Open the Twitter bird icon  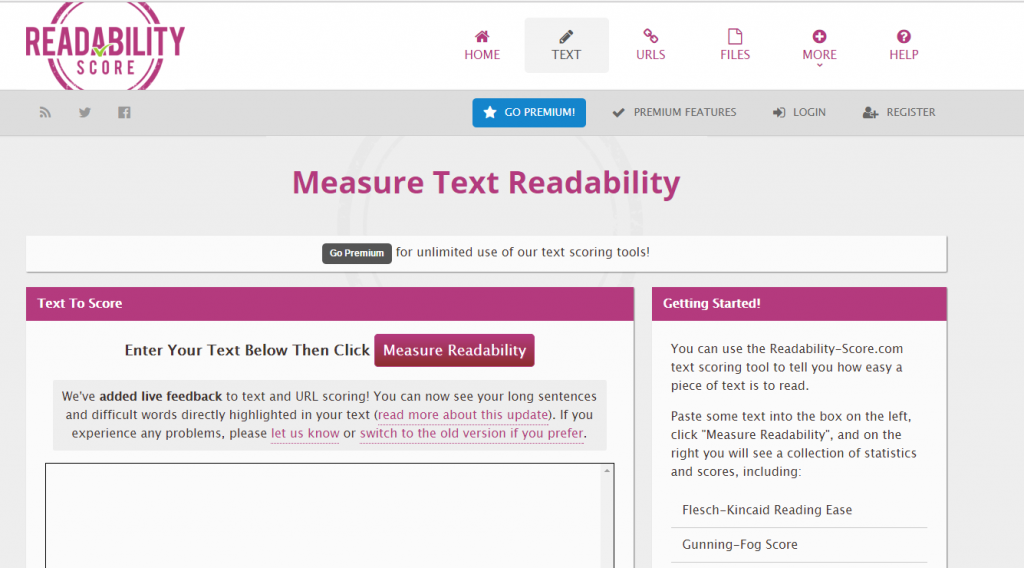coord(85,112)
